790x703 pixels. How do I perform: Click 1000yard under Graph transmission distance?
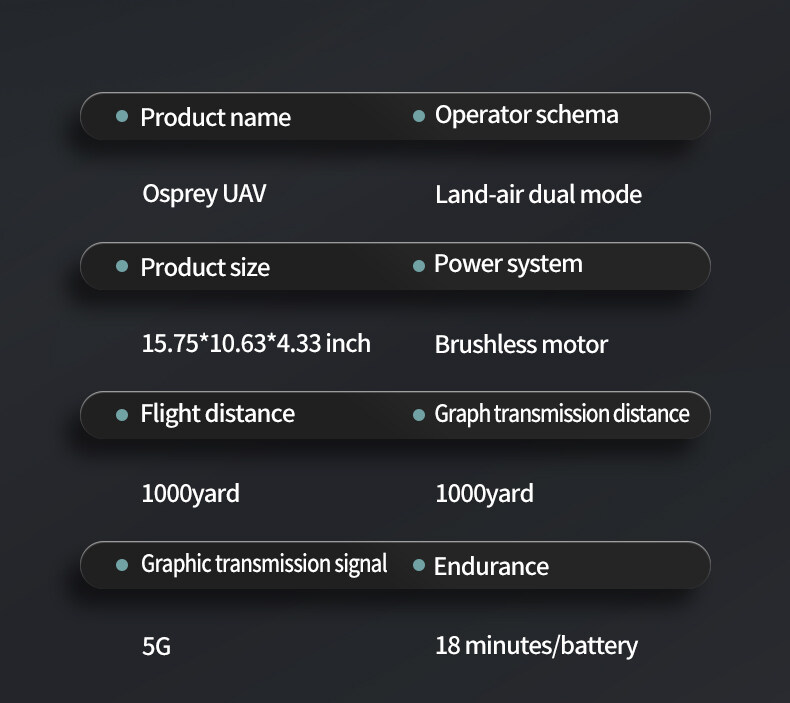pyautogui.click(x=484, y=493)
